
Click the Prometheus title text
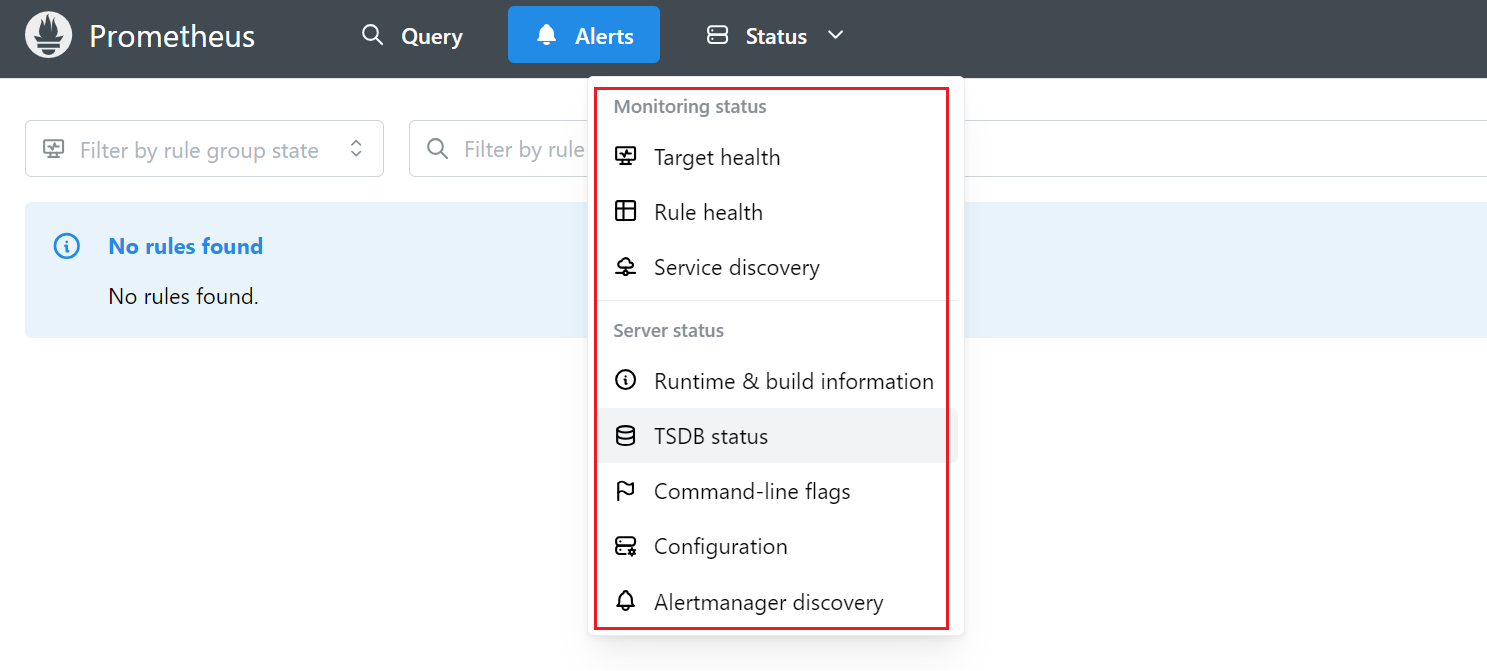pyautogui.click(x=172, y=36)
